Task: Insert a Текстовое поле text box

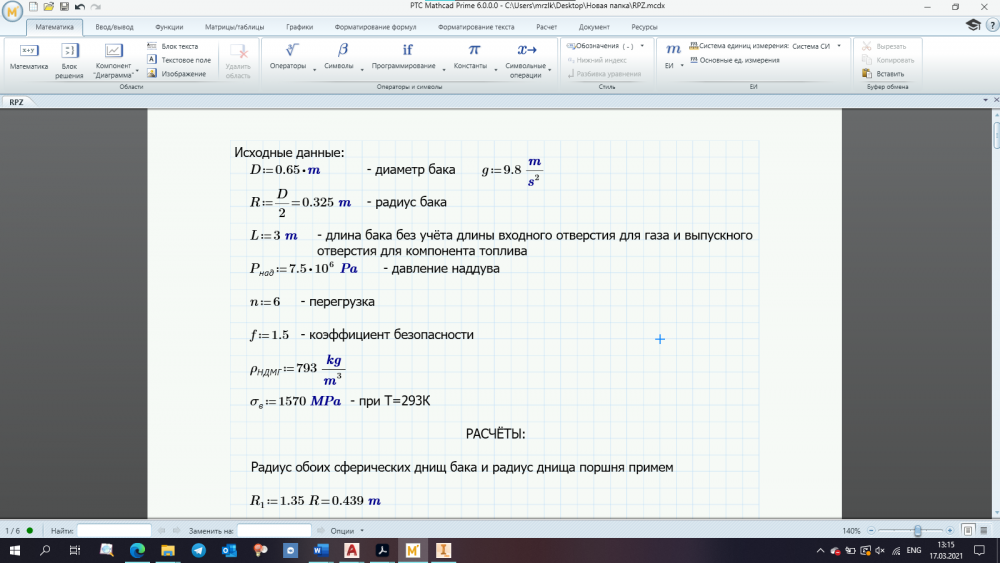Action: [179, 60]
